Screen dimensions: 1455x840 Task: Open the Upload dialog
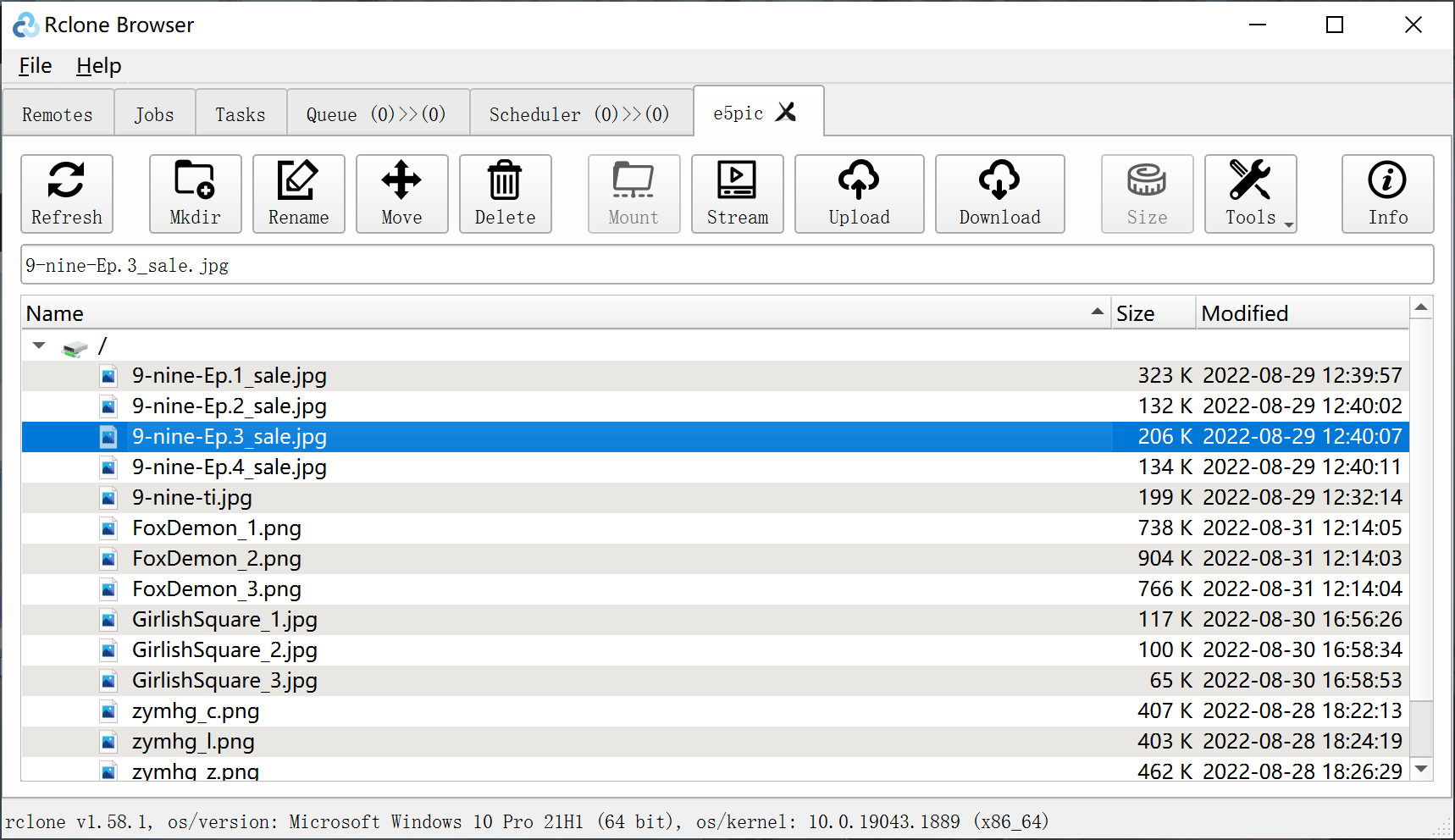(859, 194)
